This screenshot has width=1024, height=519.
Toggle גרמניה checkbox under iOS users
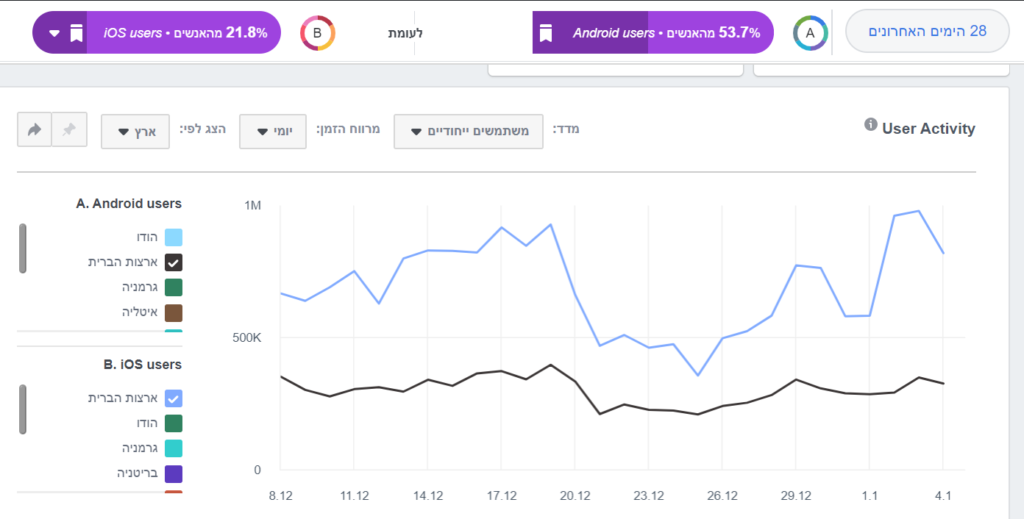(174, 448)
